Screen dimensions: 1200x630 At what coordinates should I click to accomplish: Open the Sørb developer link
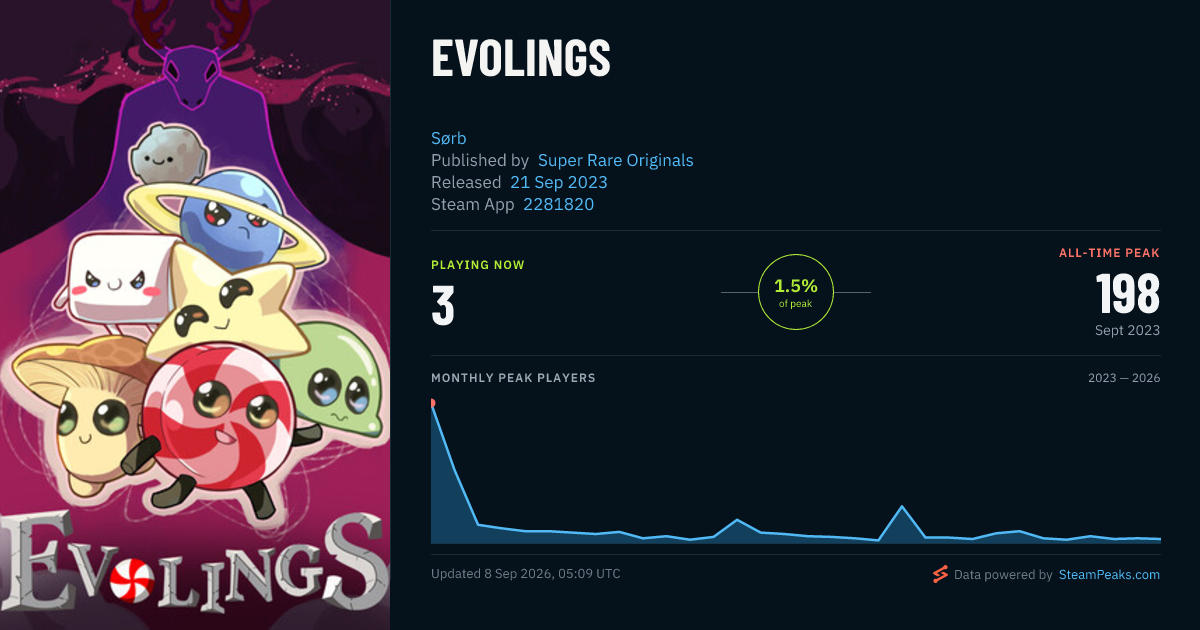pyautogui.click(x=449, y=138)
